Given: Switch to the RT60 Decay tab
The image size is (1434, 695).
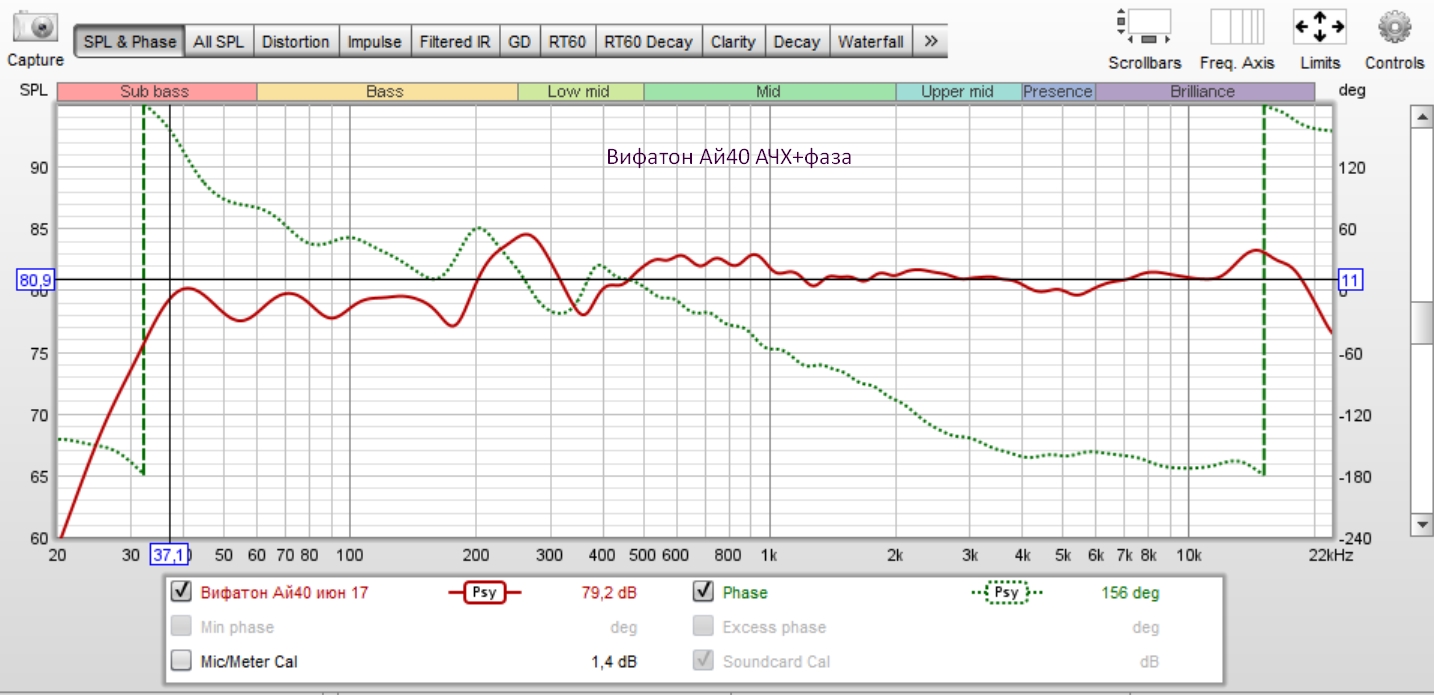Looking at the screenshot, I should click(x=648, y=41).
